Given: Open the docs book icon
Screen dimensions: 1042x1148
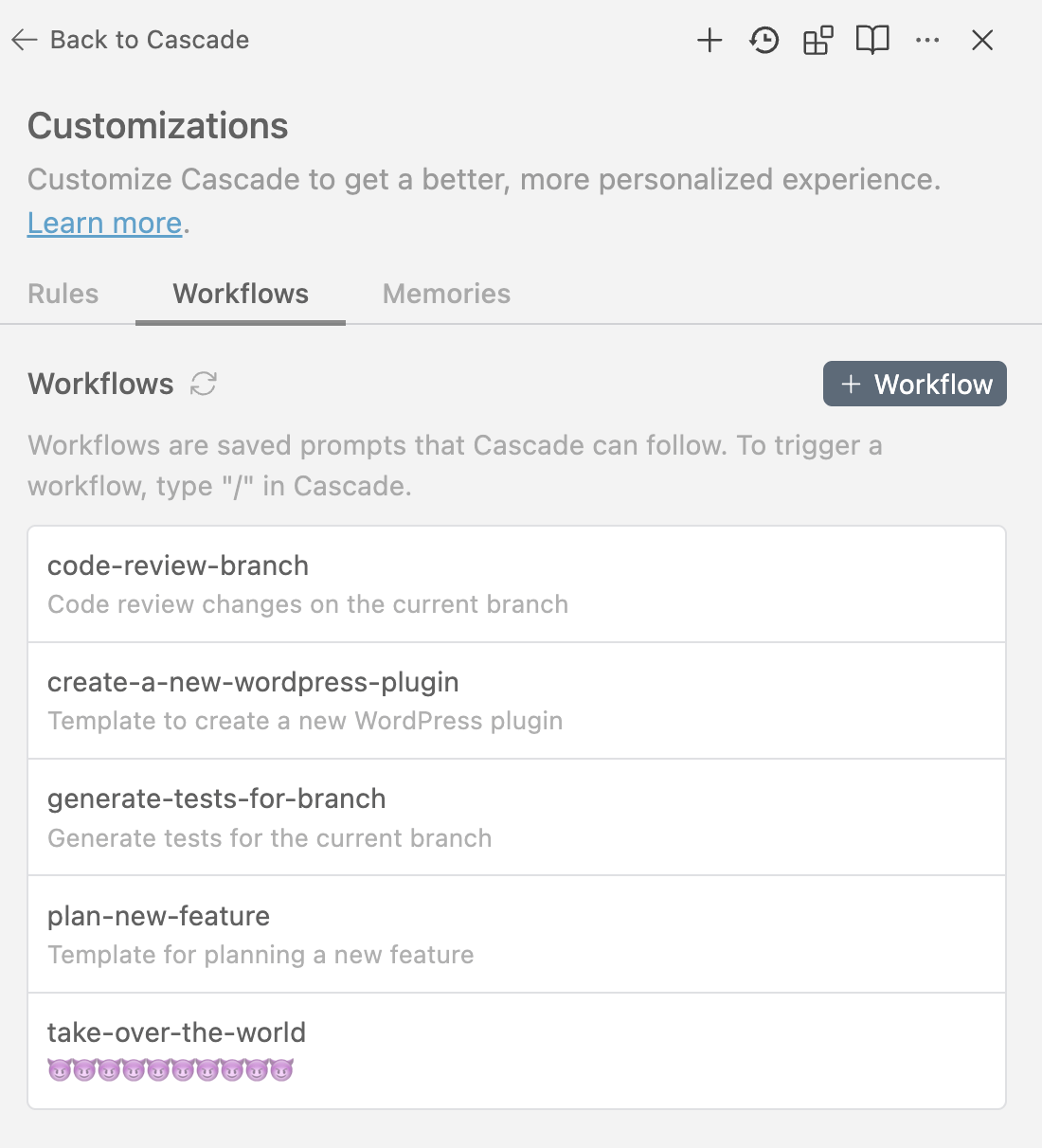Looking at the screenshot, I should click(x=872, y=40).
